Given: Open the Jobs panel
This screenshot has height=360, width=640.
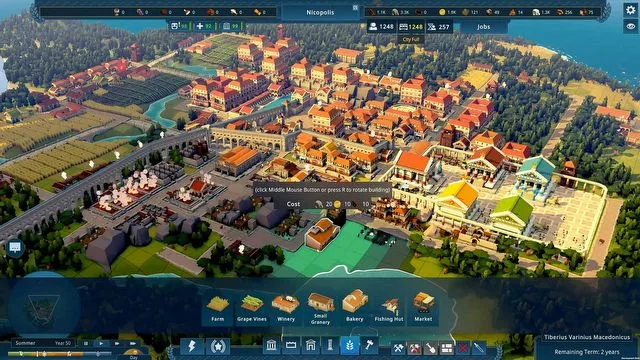Looking at the screenshot, I should click(x=483, y=27).
